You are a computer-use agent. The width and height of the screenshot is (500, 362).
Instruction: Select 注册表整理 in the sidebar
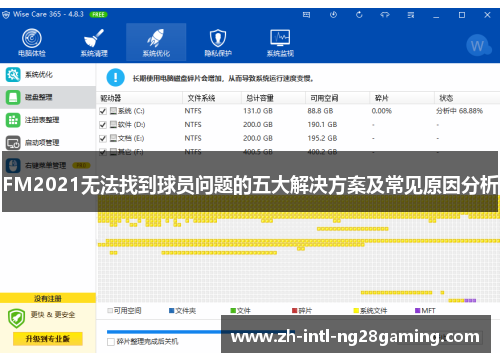pos(48,120)
